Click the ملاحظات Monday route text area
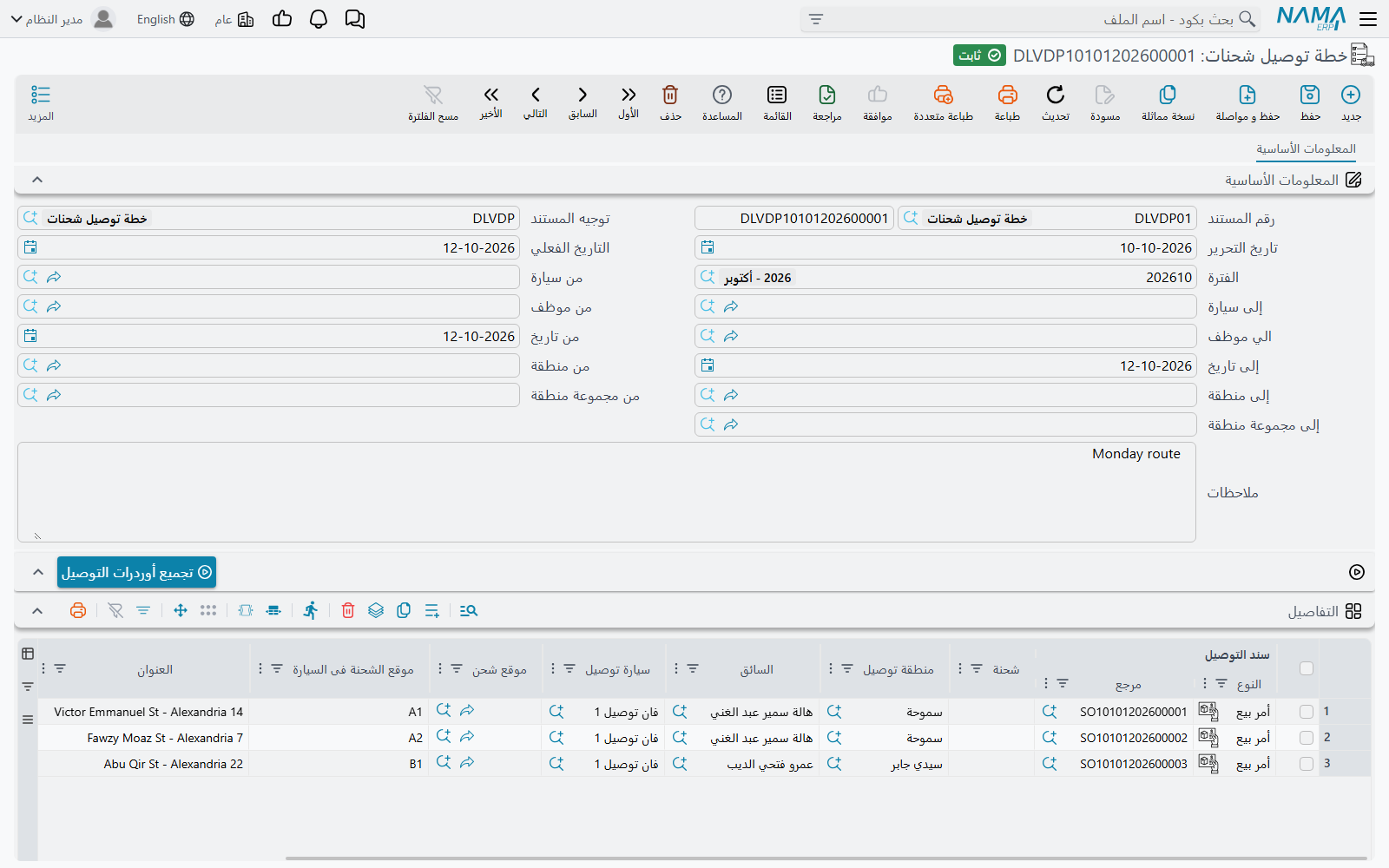The height and width of the screenshot is (868, 1389). (x=607, y=492)
